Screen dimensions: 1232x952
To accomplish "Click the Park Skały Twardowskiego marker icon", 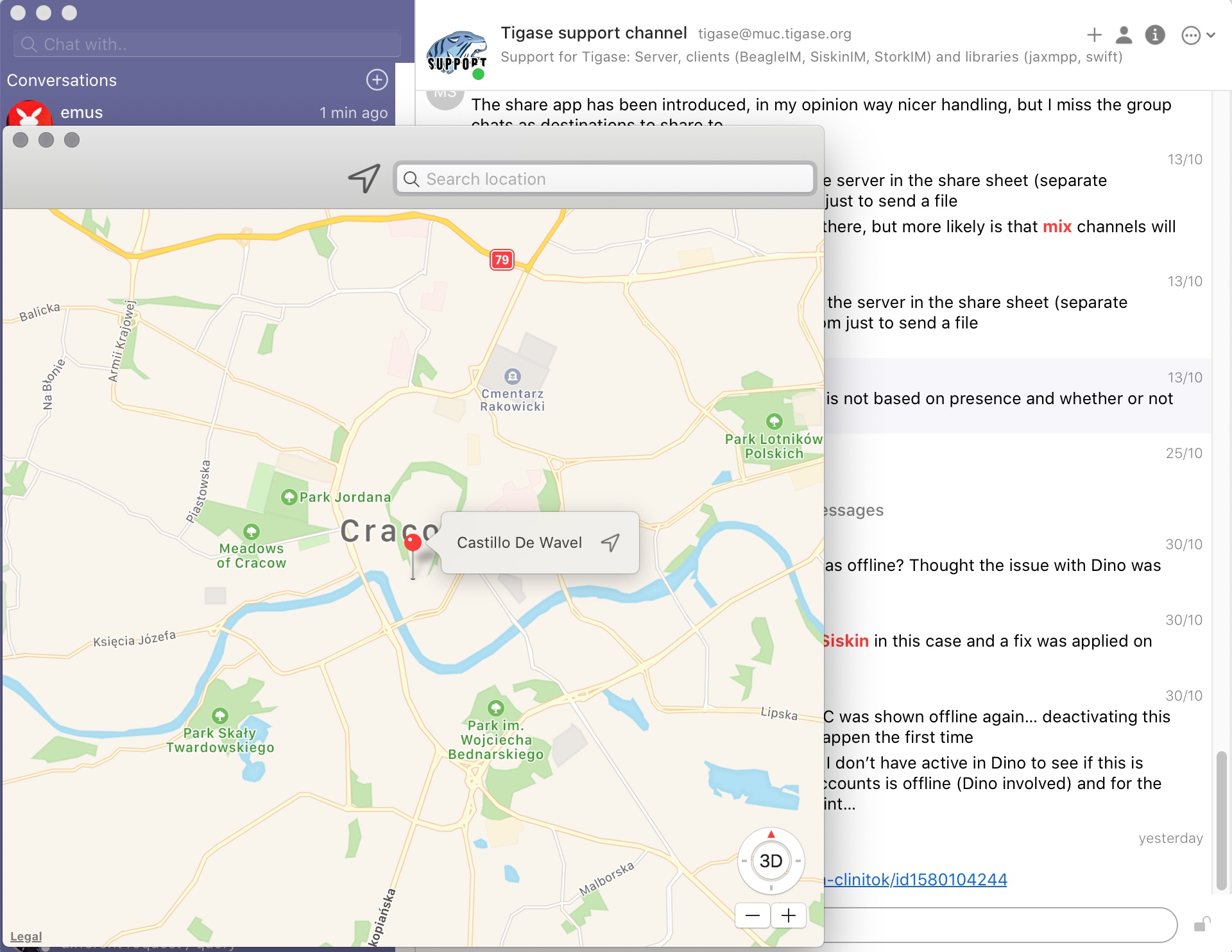I will point(219,715).
